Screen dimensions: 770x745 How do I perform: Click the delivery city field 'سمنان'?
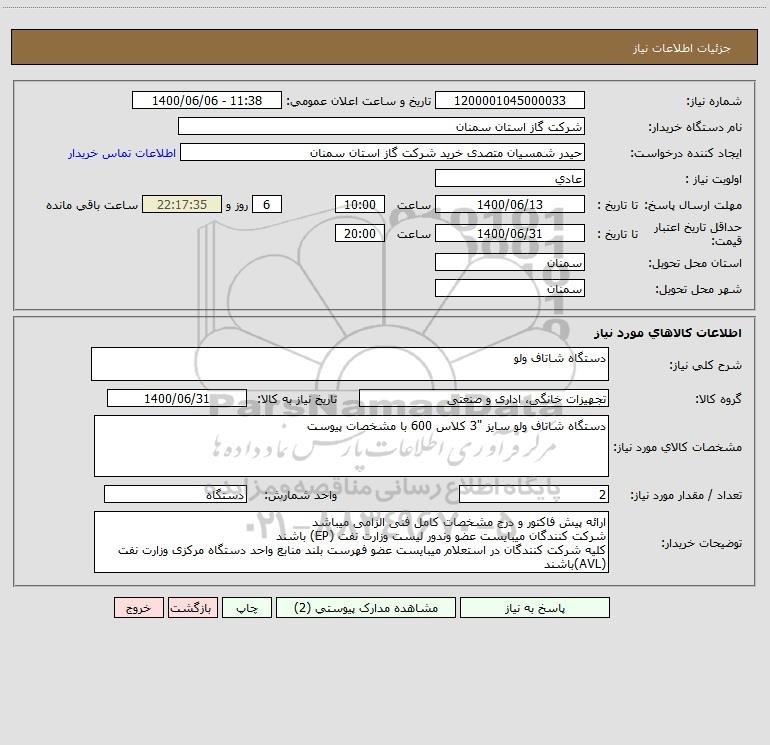click(x=510, y=289)
